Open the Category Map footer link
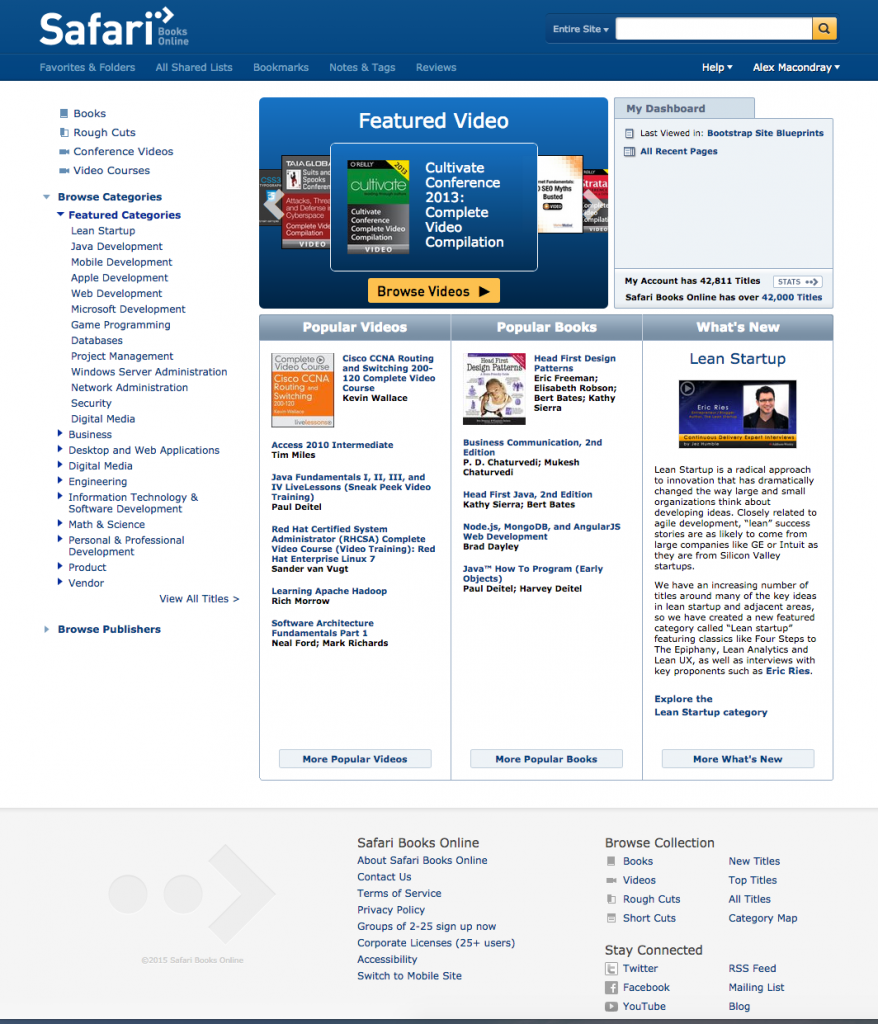This screenshot has height=1024, width=878. click(x=763, y=918)
